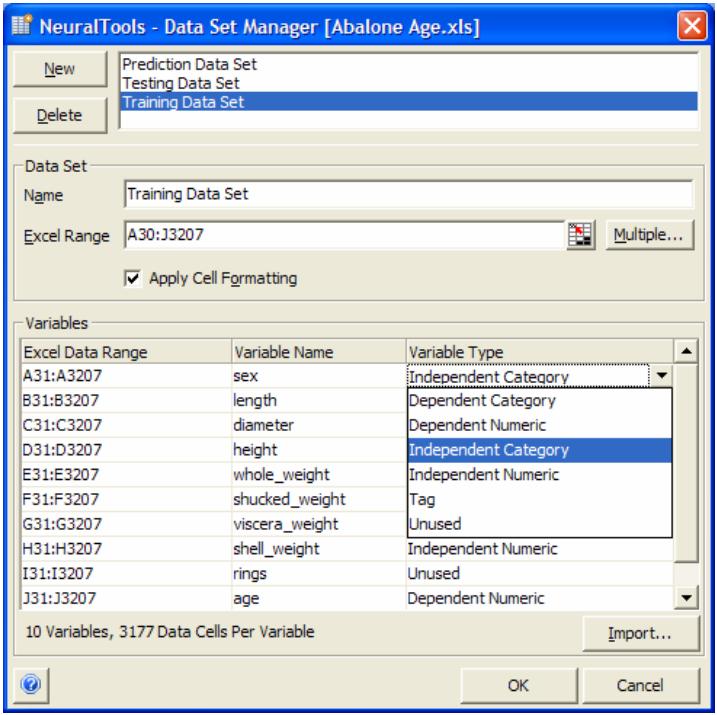Screen dimensions: 717x715
Task: Click the shucked_weight variable name cell
Action: 319,500
